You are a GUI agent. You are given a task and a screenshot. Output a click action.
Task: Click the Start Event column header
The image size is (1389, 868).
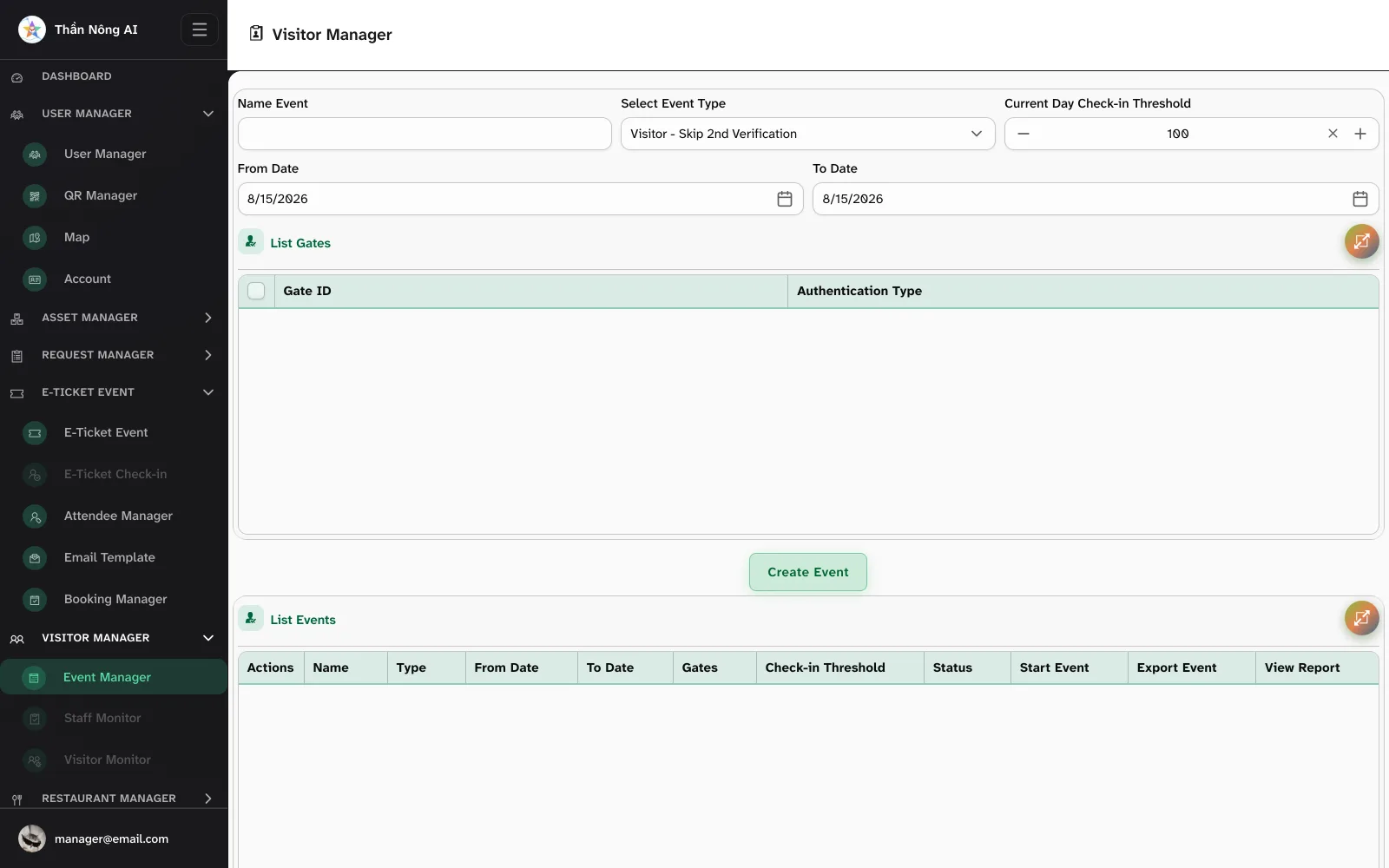point(1070,667)
